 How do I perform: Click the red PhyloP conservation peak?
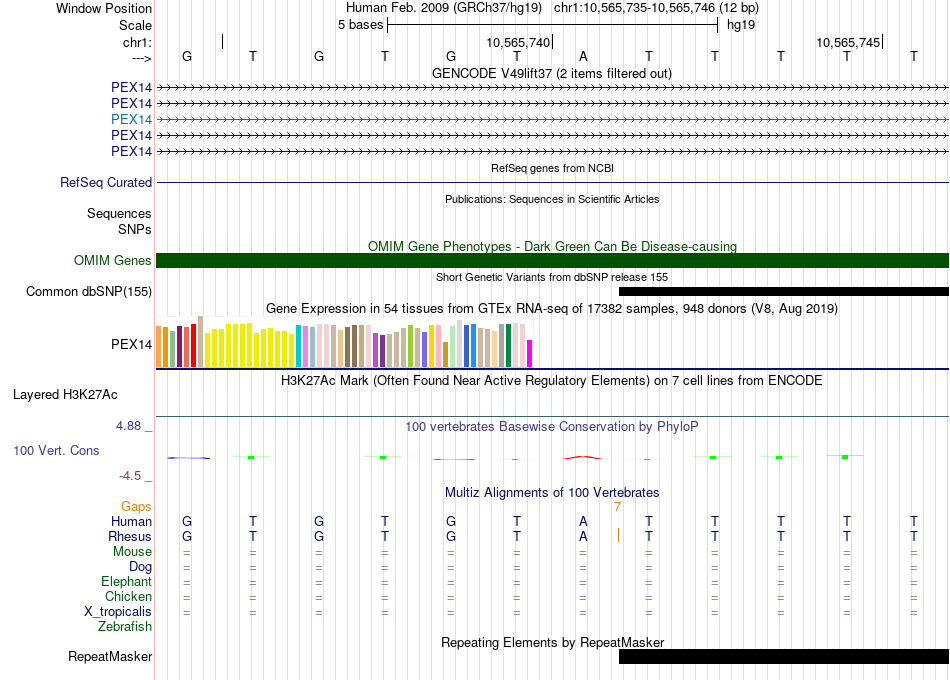coord(583,458)
